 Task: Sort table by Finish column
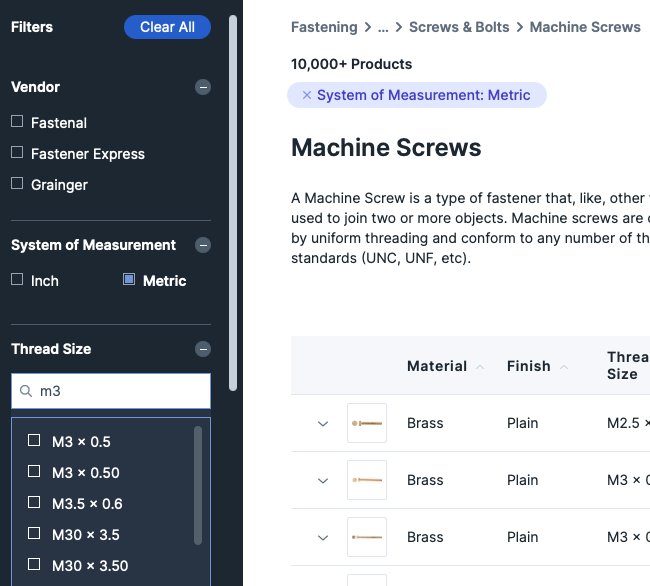pyautogui.click(x=537, y=366)
